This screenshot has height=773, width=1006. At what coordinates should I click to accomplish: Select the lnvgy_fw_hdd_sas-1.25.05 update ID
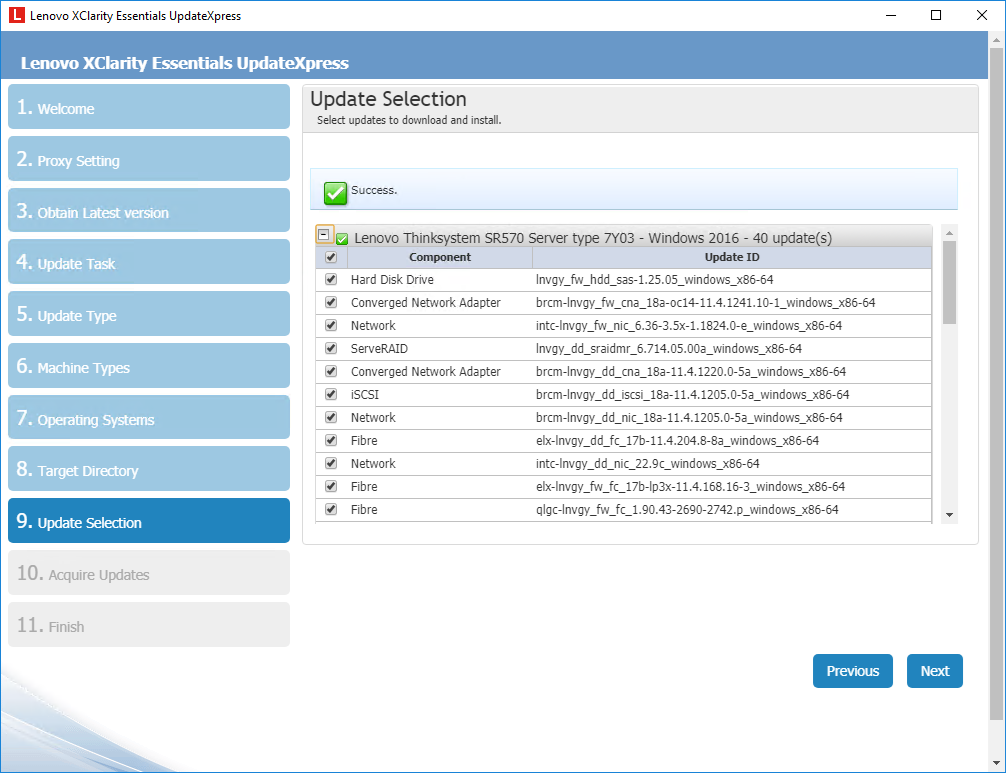coord(654,280)
